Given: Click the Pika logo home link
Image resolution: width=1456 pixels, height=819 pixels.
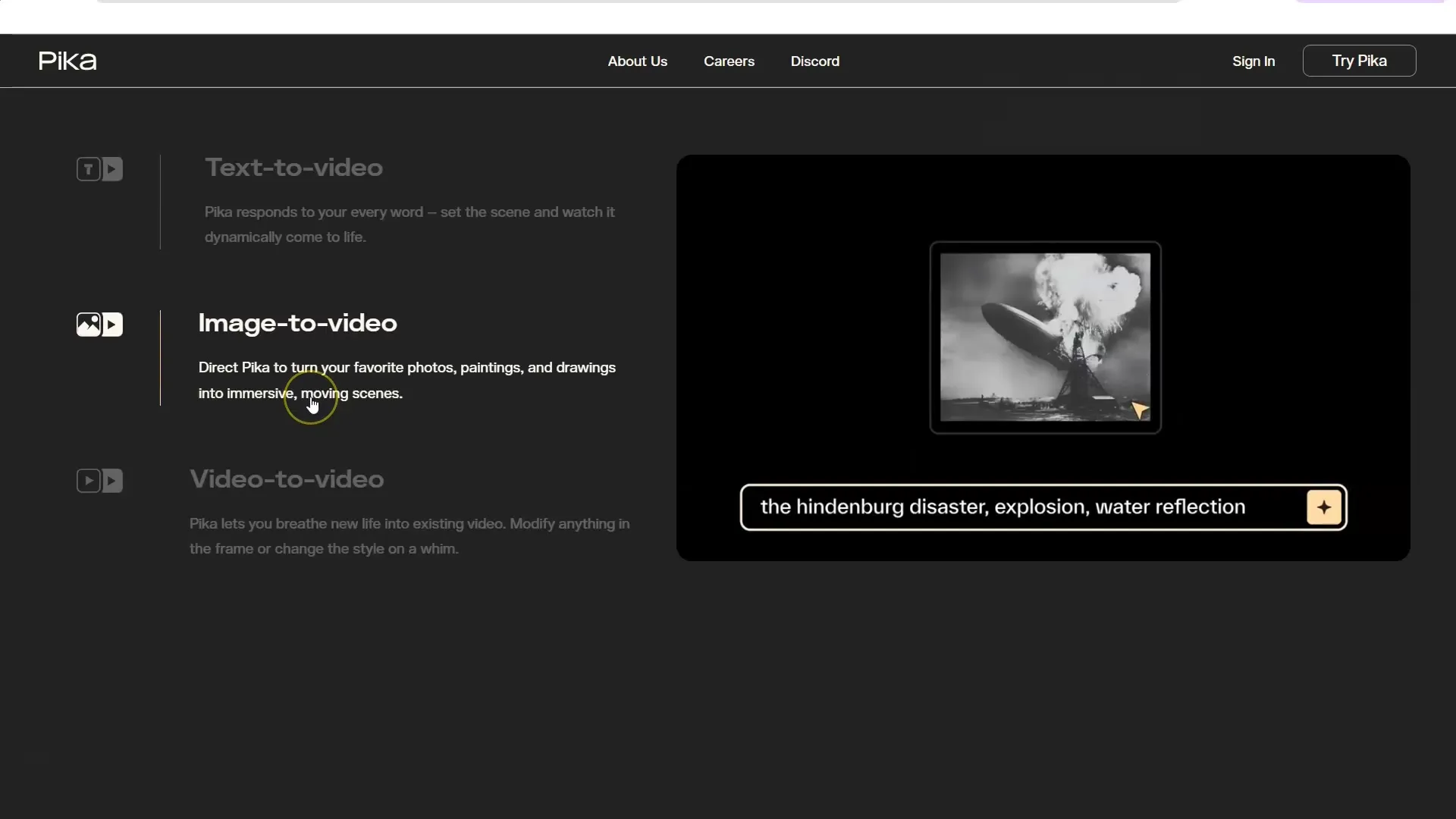Looking at the screenshot, I should (67, 61).
